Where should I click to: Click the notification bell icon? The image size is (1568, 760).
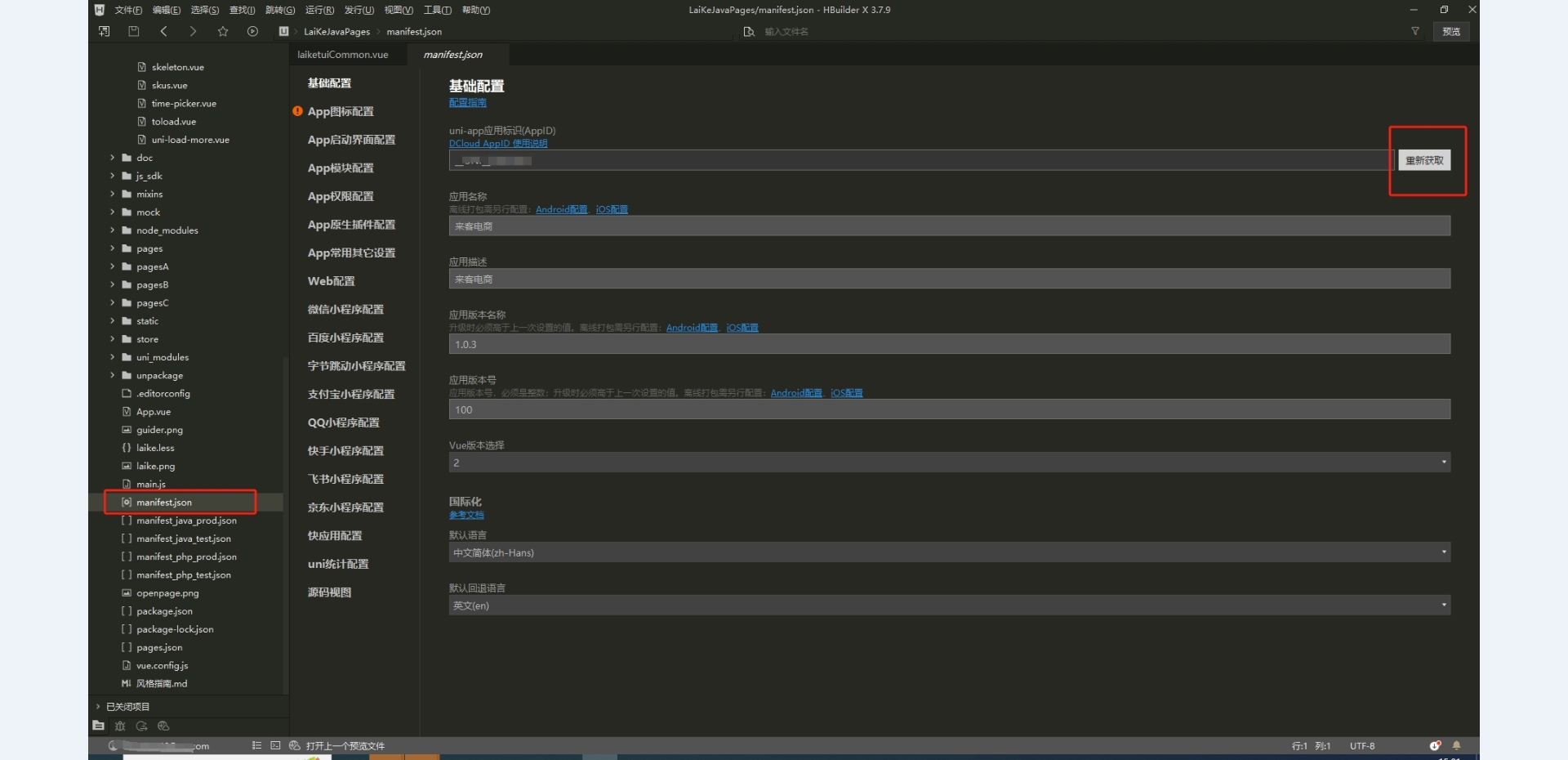click(x=1456, y=745)
